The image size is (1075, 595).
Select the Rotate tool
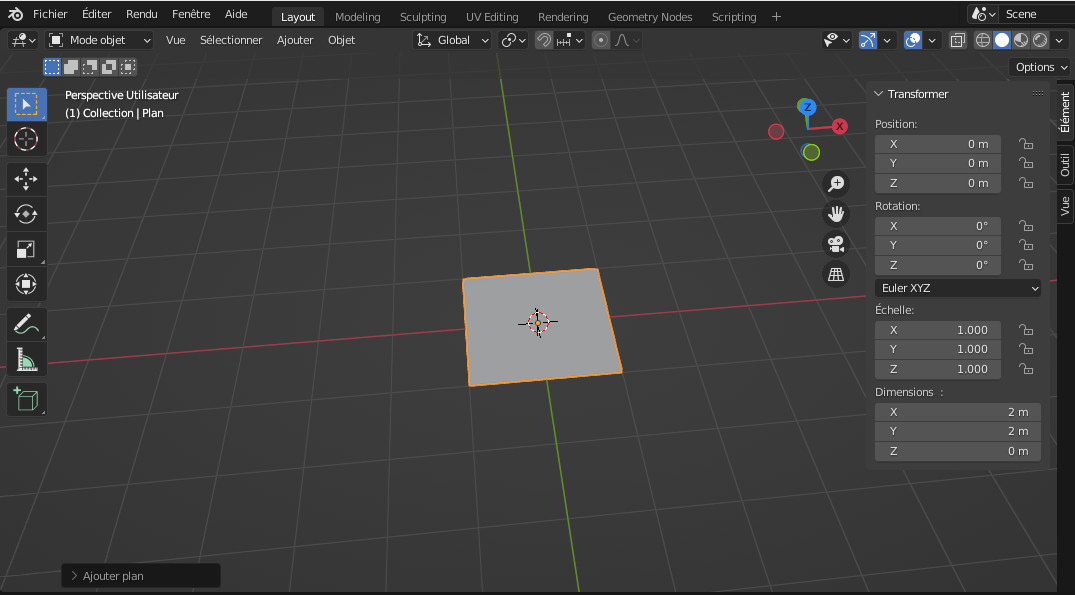pyautogui.click(x=27, y=214)
